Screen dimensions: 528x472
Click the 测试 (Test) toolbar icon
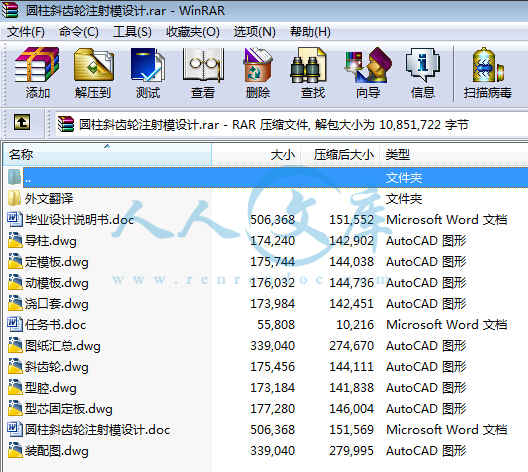148,65
